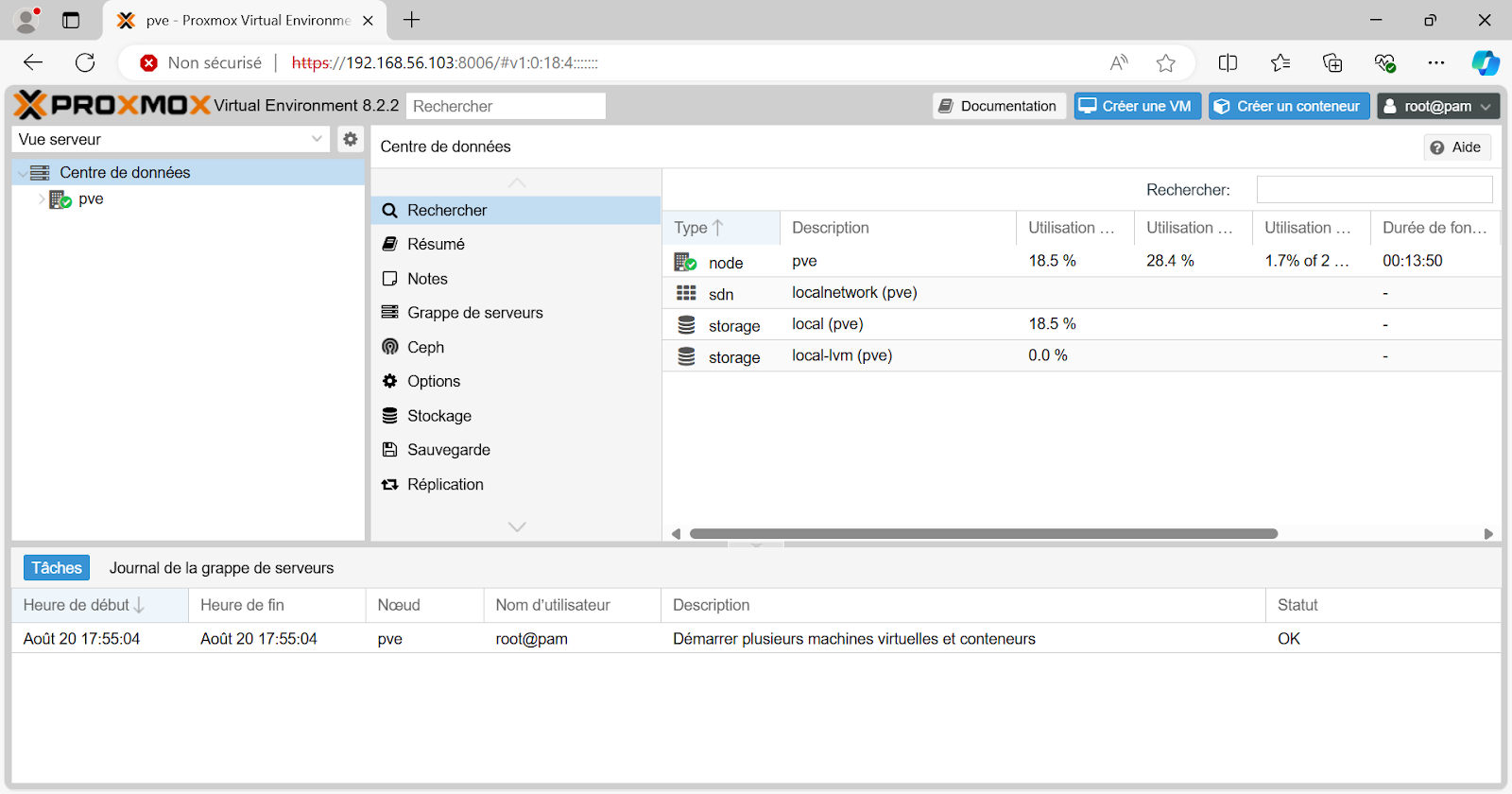Image resolution: width=1512 pixels, height=794 pixels.
Task: Open the Vue serveur dropdown
Action: pyautogui.click(x=171, y=139)
